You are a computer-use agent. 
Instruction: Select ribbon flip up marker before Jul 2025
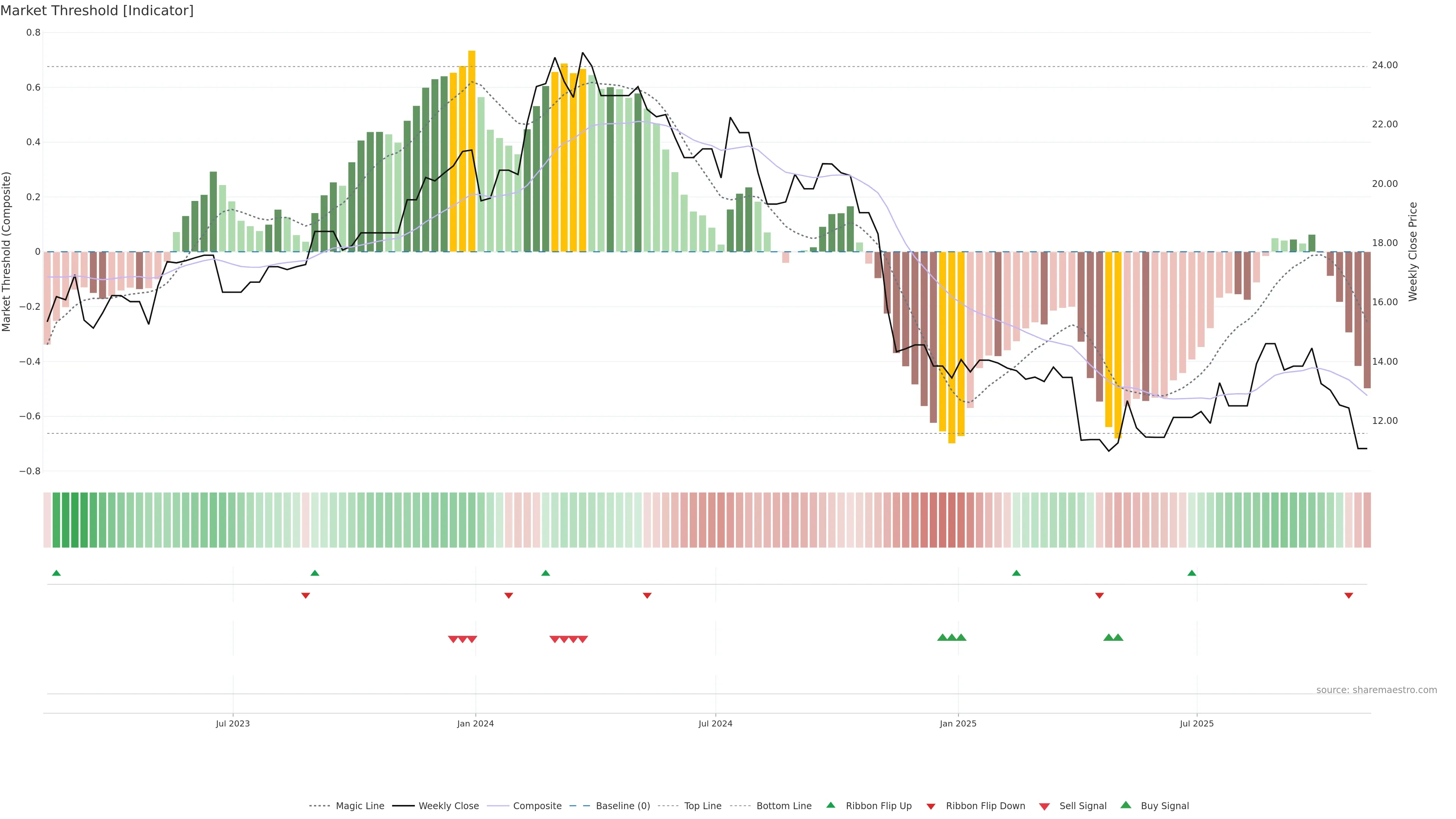coord(1191,573)
